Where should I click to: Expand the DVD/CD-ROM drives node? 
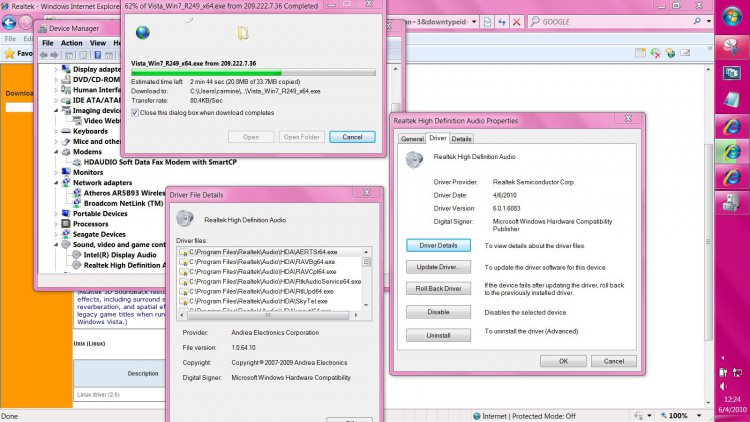click(x=56, y=80)
